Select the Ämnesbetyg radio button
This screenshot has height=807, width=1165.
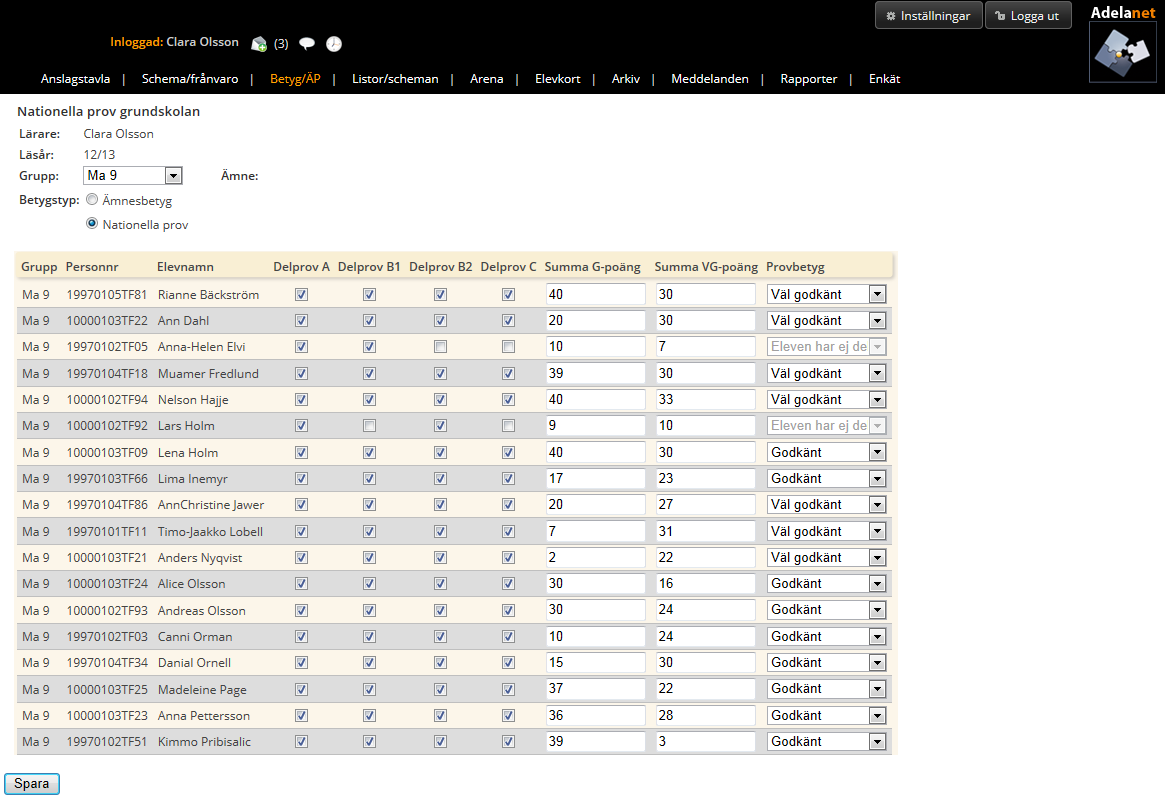tap(92, 199)
